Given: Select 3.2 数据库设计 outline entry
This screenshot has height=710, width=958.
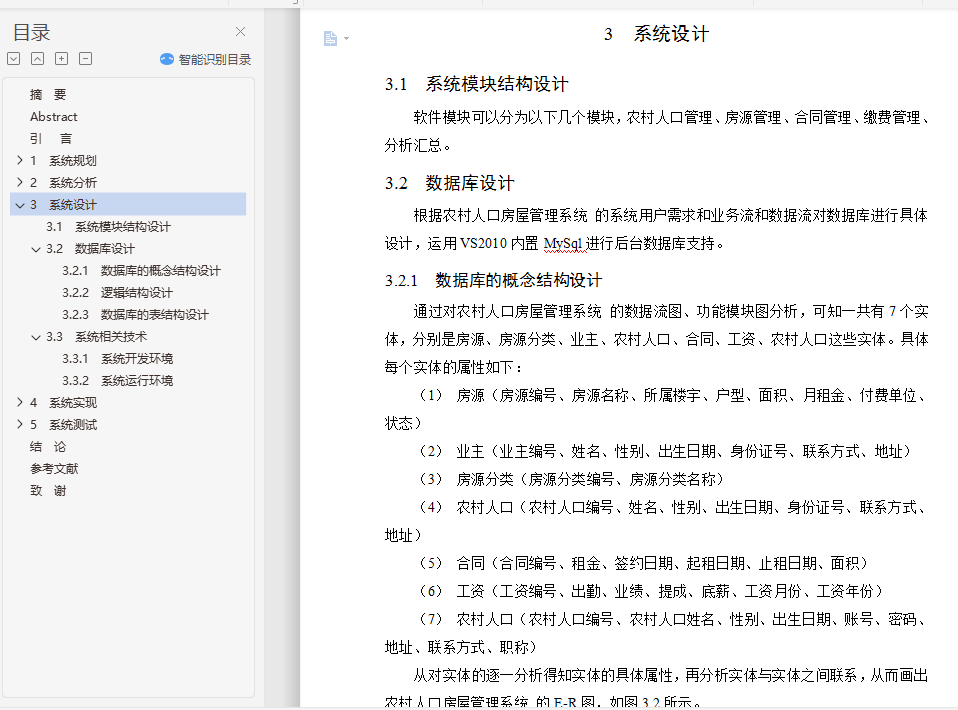Looking at the screenshot, I should (x=90, y=249).
